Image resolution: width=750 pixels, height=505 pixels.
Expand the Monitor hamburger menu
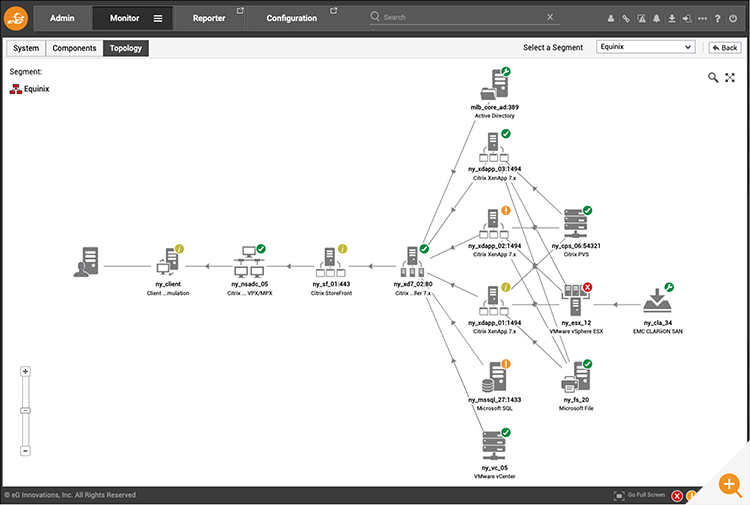[x=158, y=18]
